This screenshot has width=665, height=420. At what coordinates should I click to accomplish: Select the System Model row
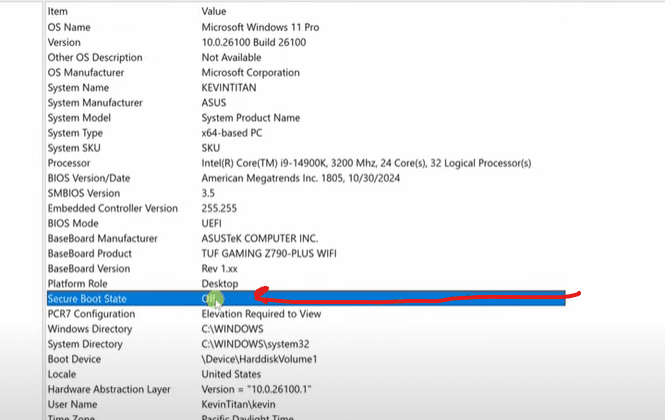80,117
